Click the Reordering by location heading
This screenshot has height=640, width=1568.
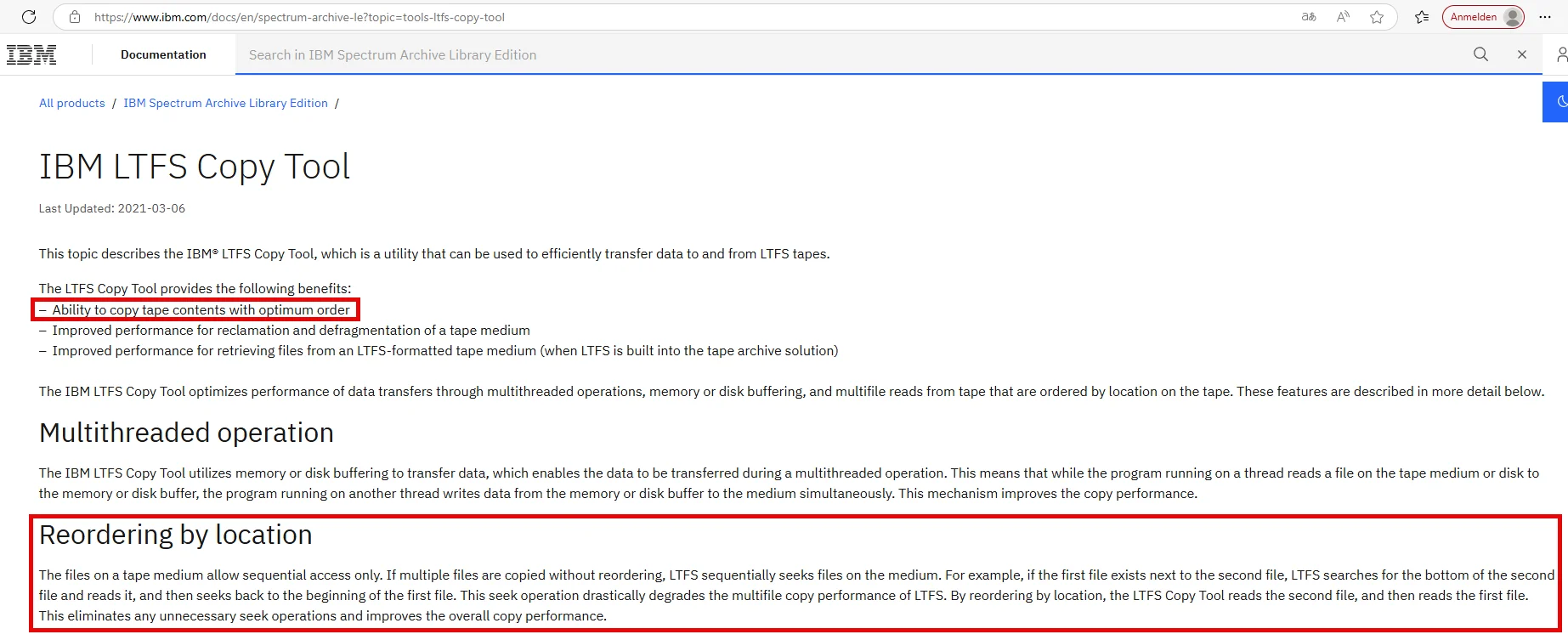(x=176, y=535)
